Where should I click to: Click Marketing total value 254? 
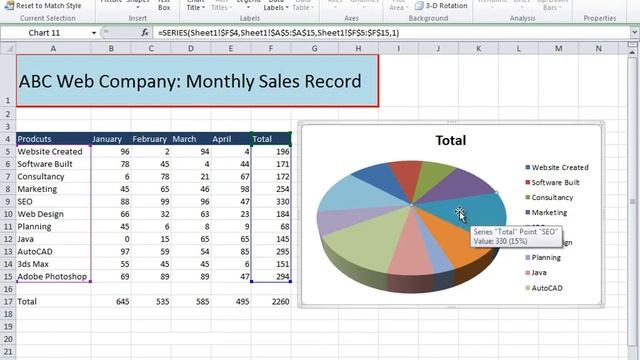pyautogui.click(x=271, y=189)
